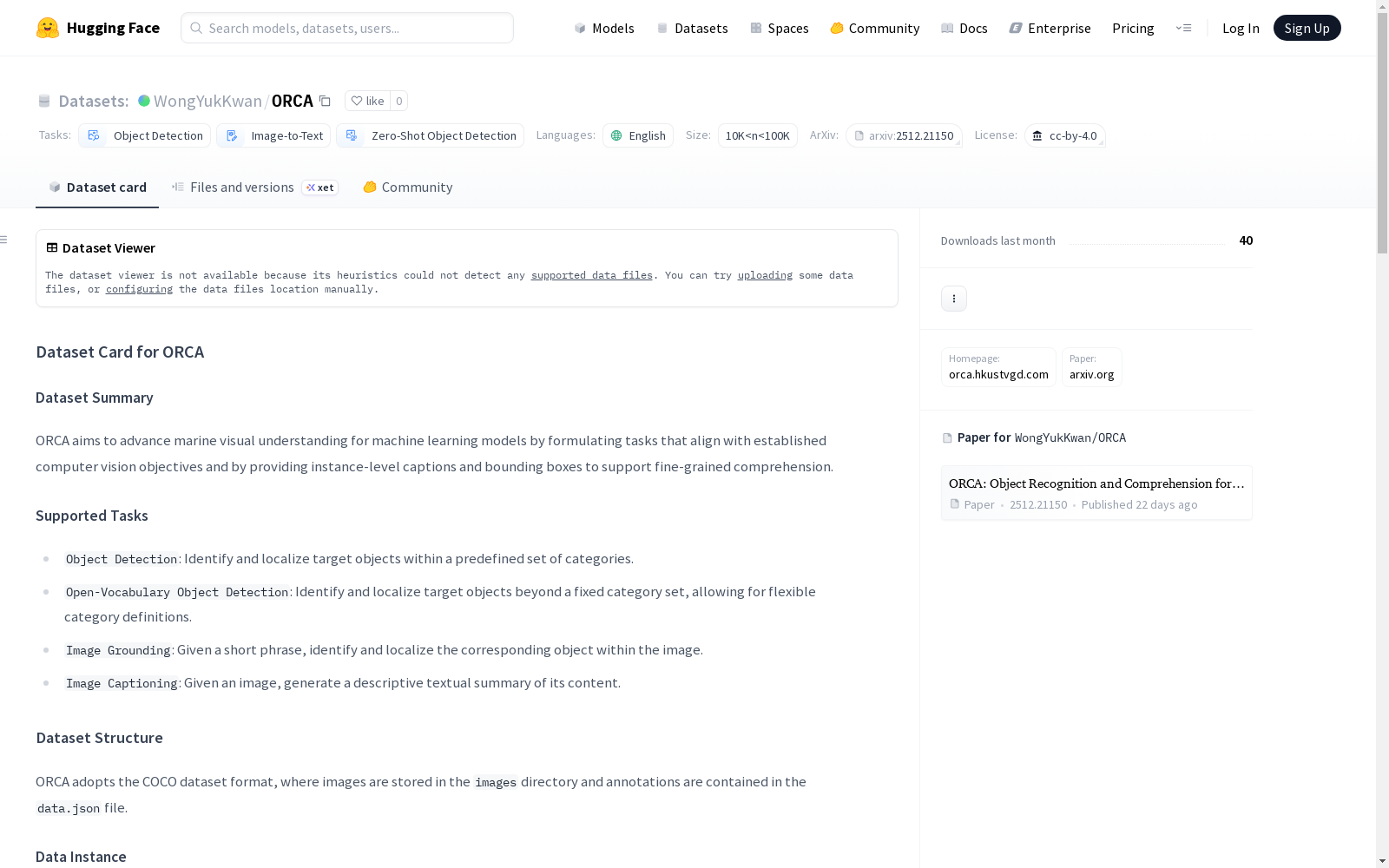1389x868 pixels.
Task: Click the like count number
Action: 399,101
